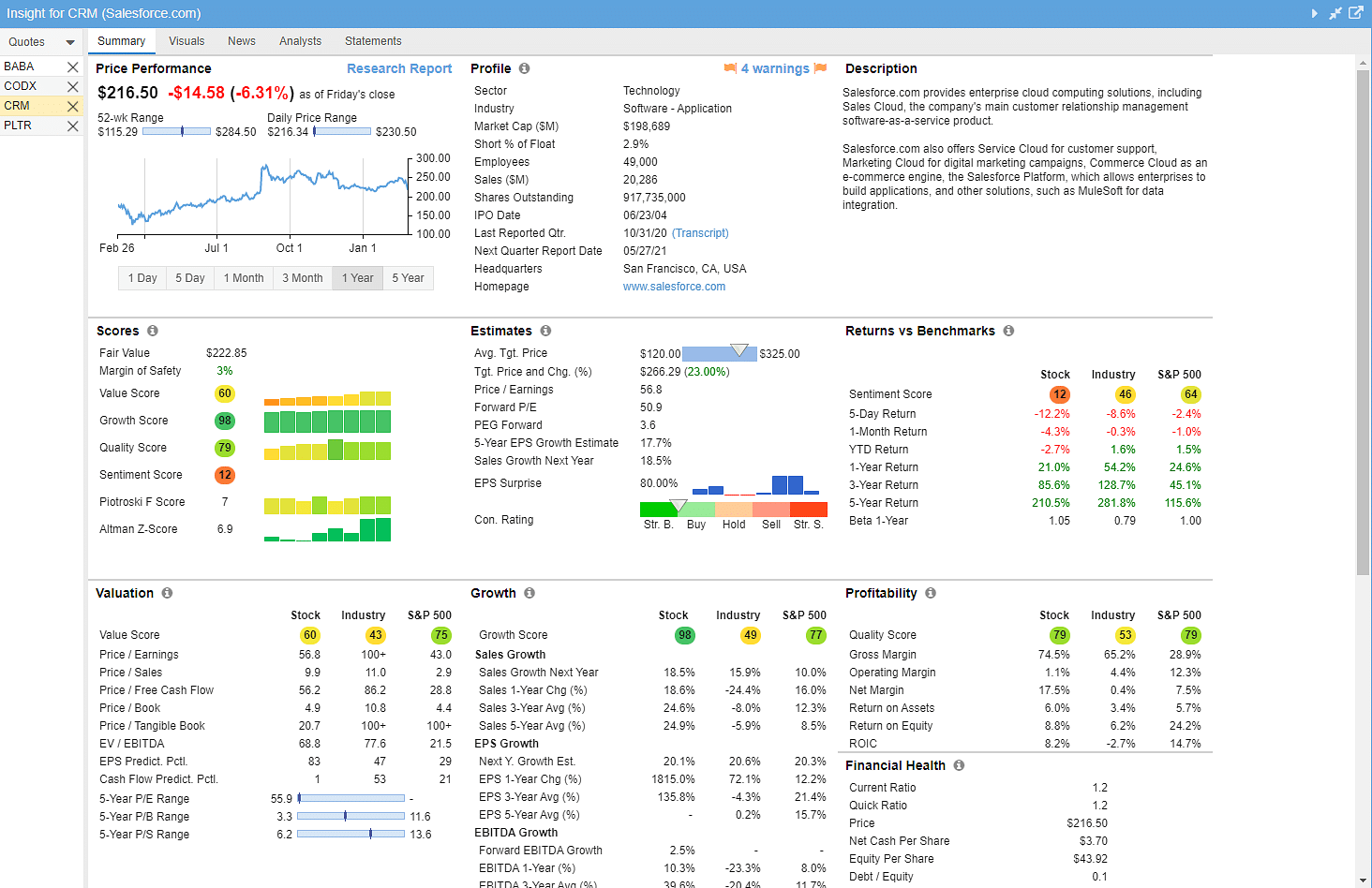This screenshot has height=888, width=1372.
Task: Open the Analysts tab
Action: click(300, 41)
